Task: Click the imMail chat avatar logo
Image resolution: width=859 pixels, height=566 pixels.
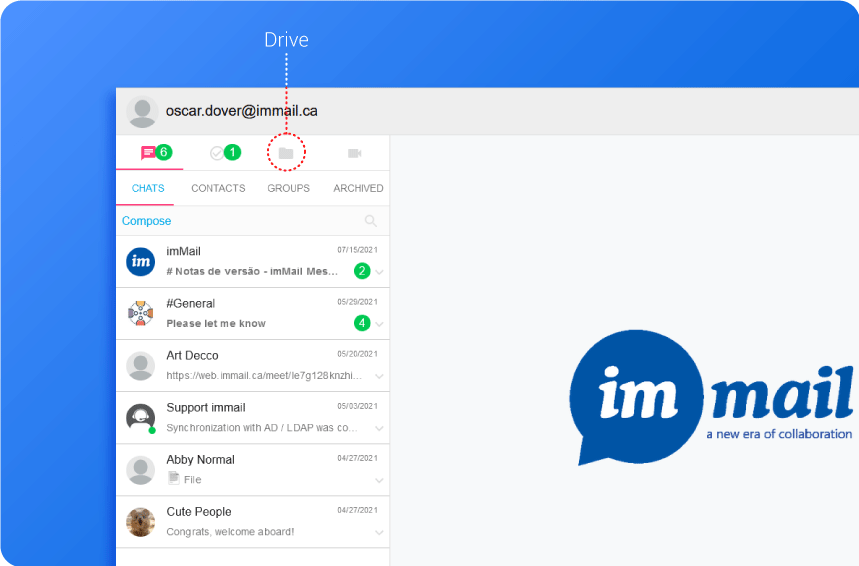Action: pos(141,261)
